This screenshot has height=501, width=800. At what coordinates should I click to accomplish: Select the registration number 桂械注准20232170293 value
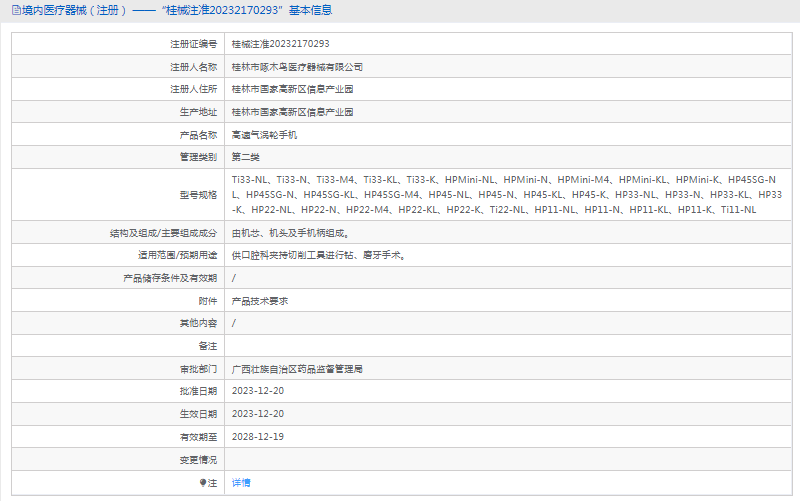(281, 44)
